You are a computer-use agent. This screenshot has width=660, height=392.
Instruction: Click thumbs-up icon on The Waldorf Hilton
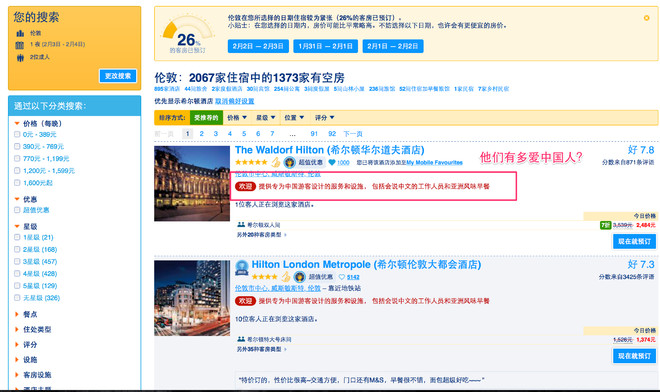[276, 162]
